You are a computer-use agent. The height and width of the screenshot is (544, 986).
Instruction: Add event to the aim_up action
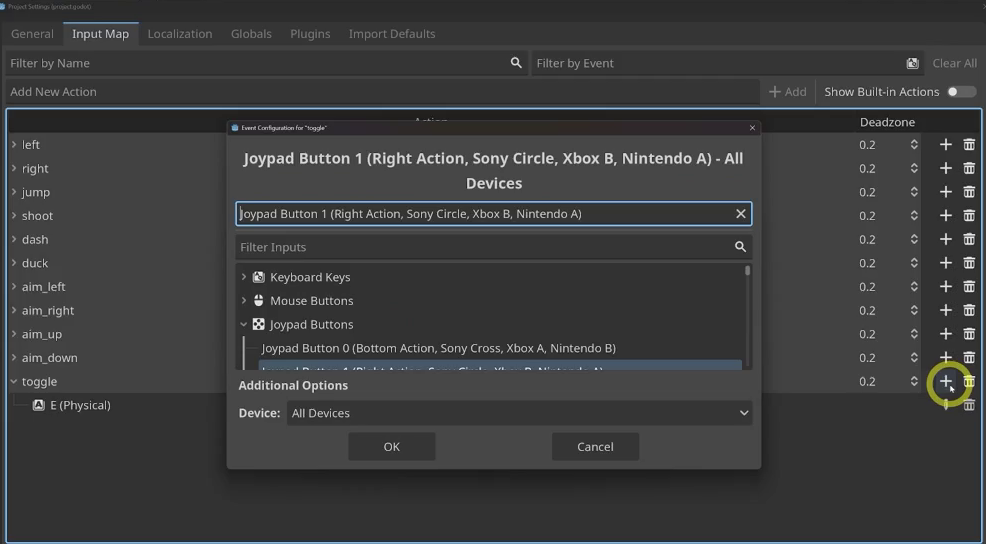[945, 334]
